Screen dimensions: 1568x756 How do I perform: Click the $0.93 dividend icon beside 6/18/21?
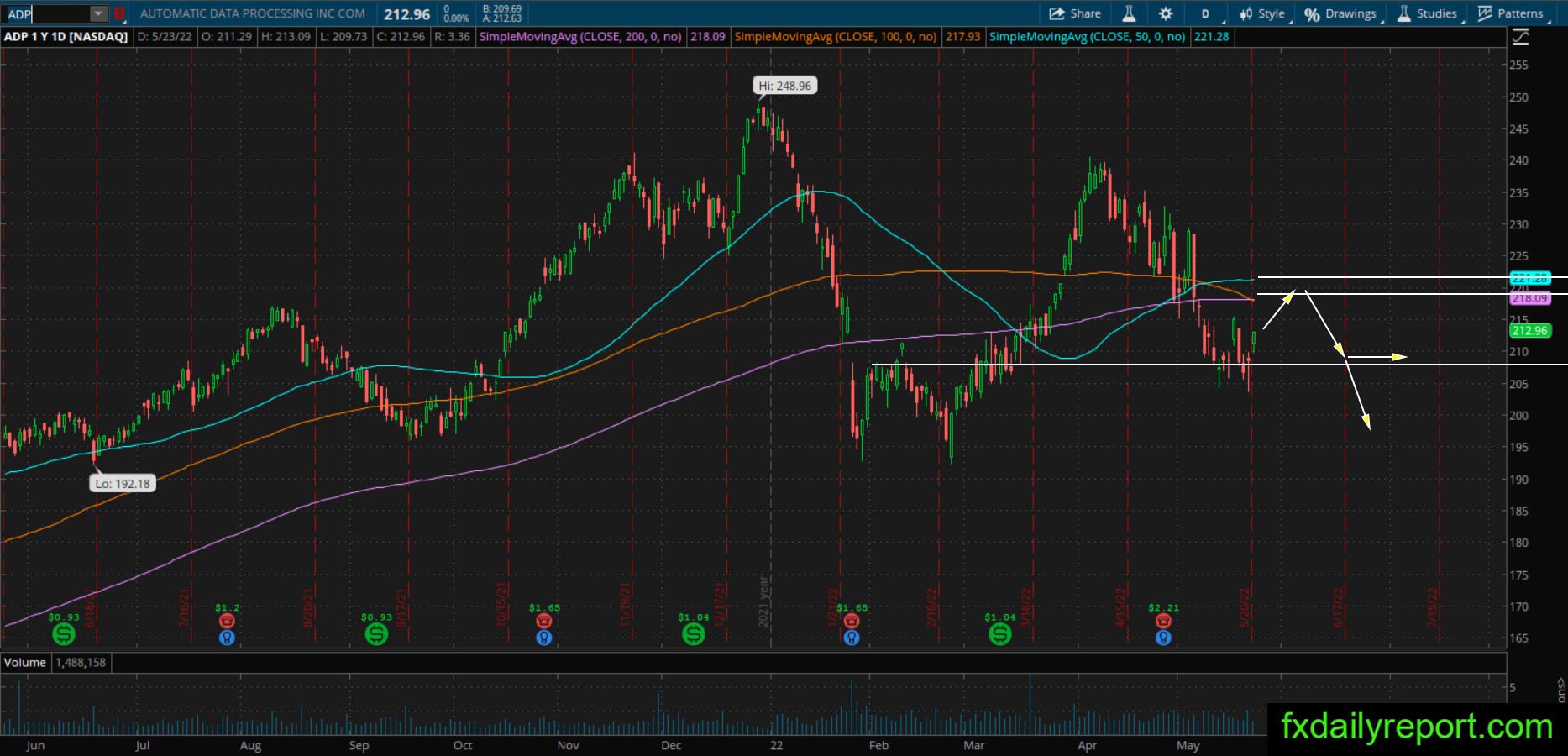63,634
